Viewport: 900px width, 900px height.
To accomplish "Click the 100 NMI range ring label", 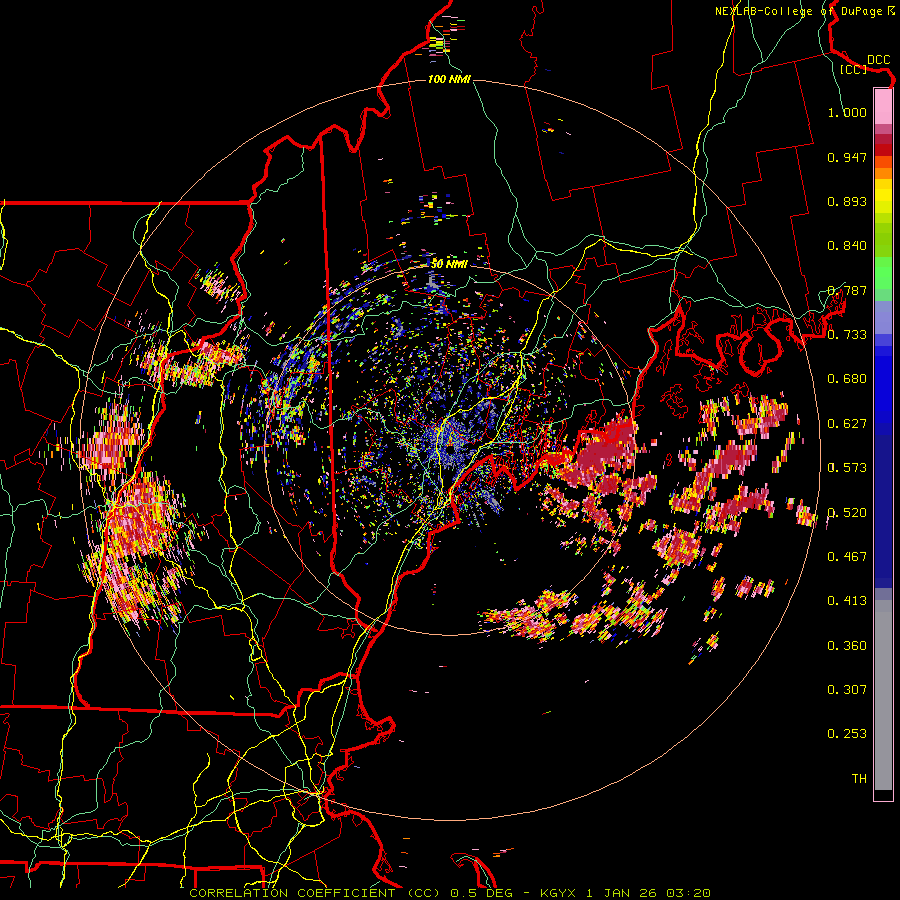I will (x=449, y=79).
